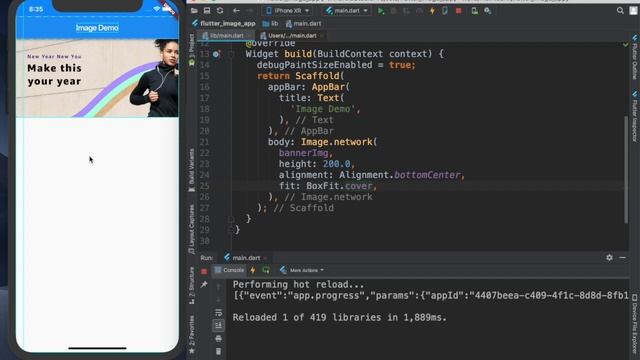Viewport: 640px width, 360px height.
Task: Open the Structure side panel tab
Action: click(x=191, y=286)
